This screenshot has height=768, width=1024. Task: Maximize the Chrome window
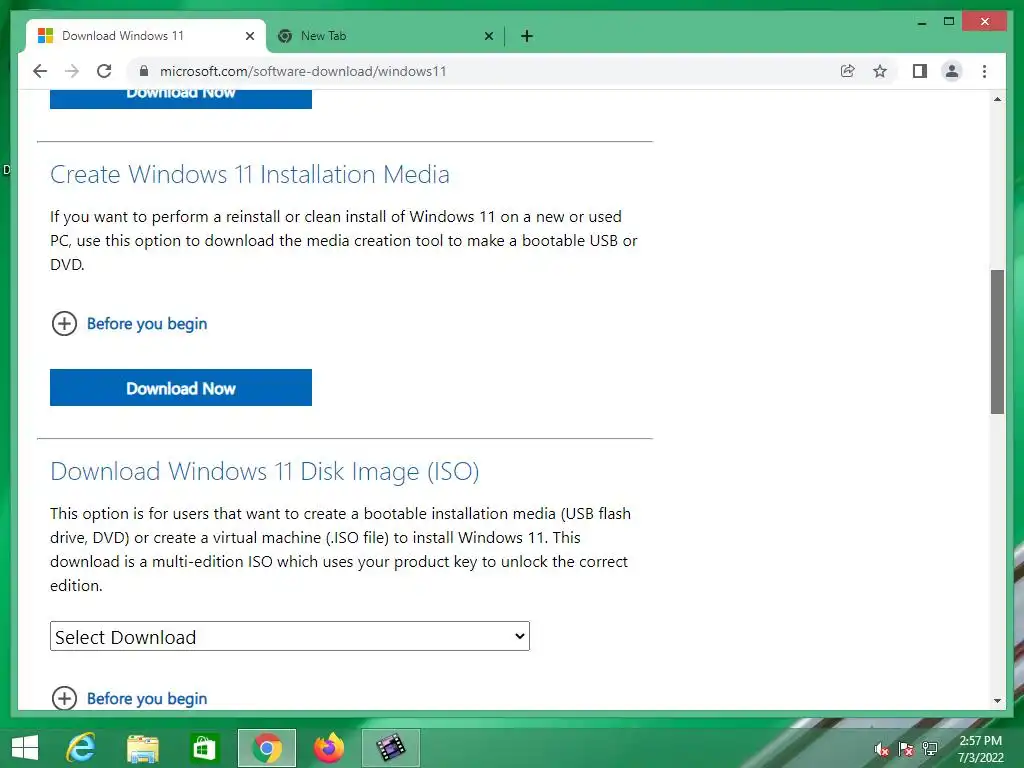point(950,22)
